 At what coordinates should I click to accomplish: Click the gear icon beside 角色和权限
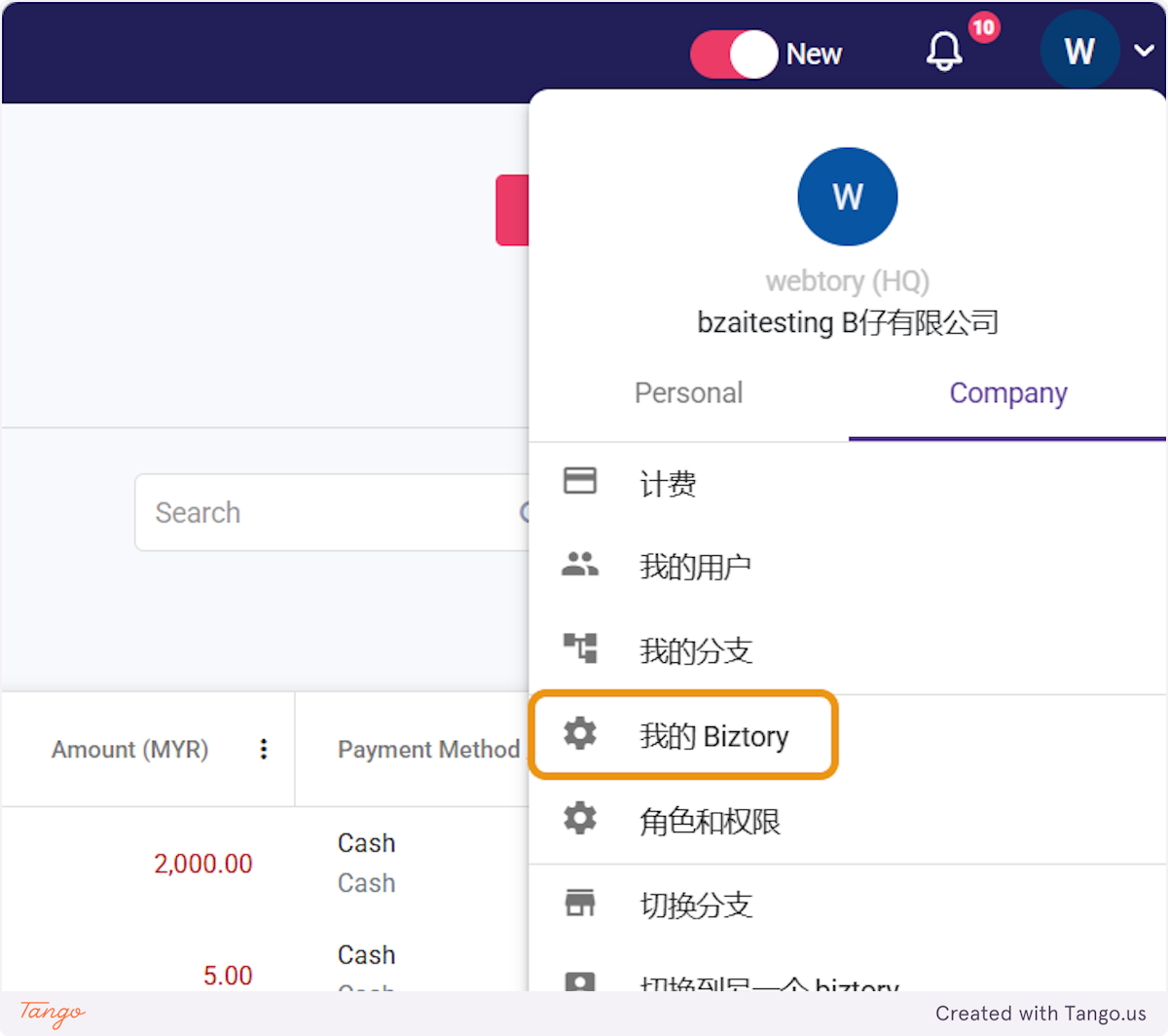pyautogui.click(x=580, y=818)
